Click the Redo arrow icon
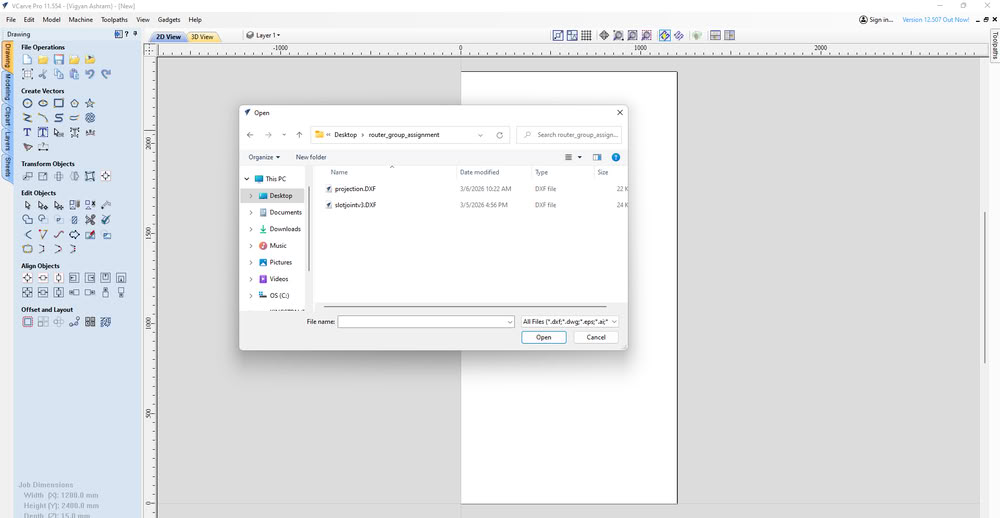1000x518 pixels. [x=106, y=74]
